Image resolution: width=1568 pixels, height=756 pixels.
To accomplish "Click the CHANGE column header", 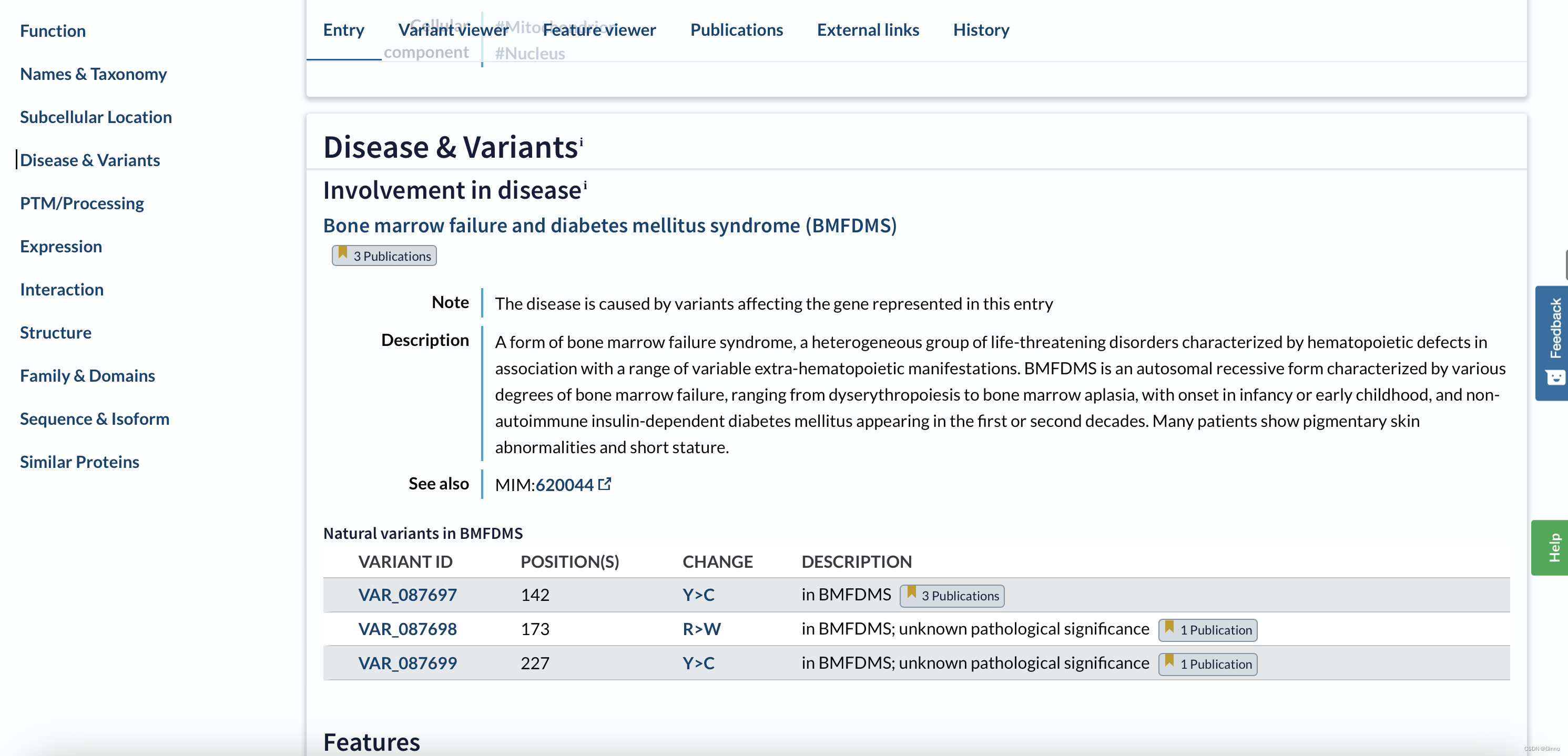I will pyautogui.click(x=718, y=561).
